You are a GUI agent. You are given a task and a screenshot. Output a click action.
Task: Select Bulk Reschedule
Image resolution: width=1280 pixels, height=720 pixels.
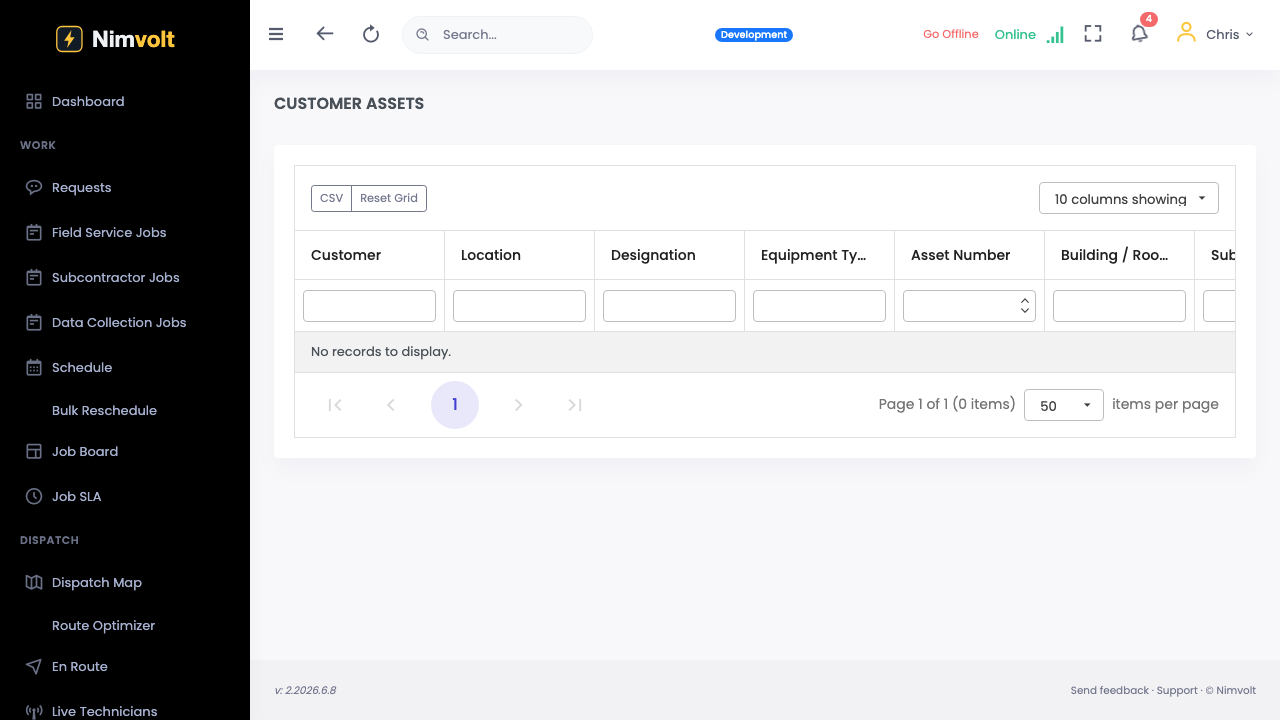tap(104, 410)
